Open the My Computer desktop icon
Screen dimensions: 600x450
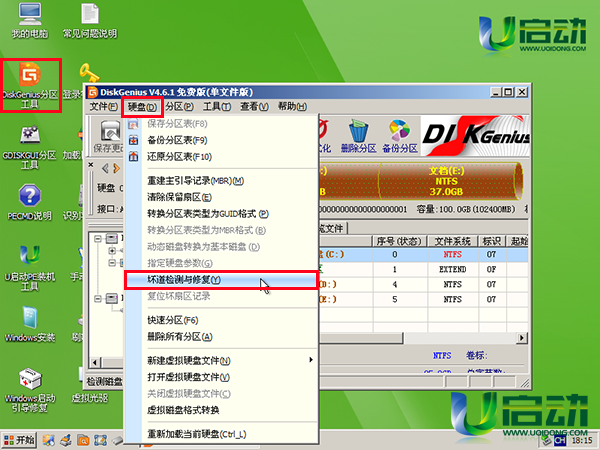coord(30,21)
